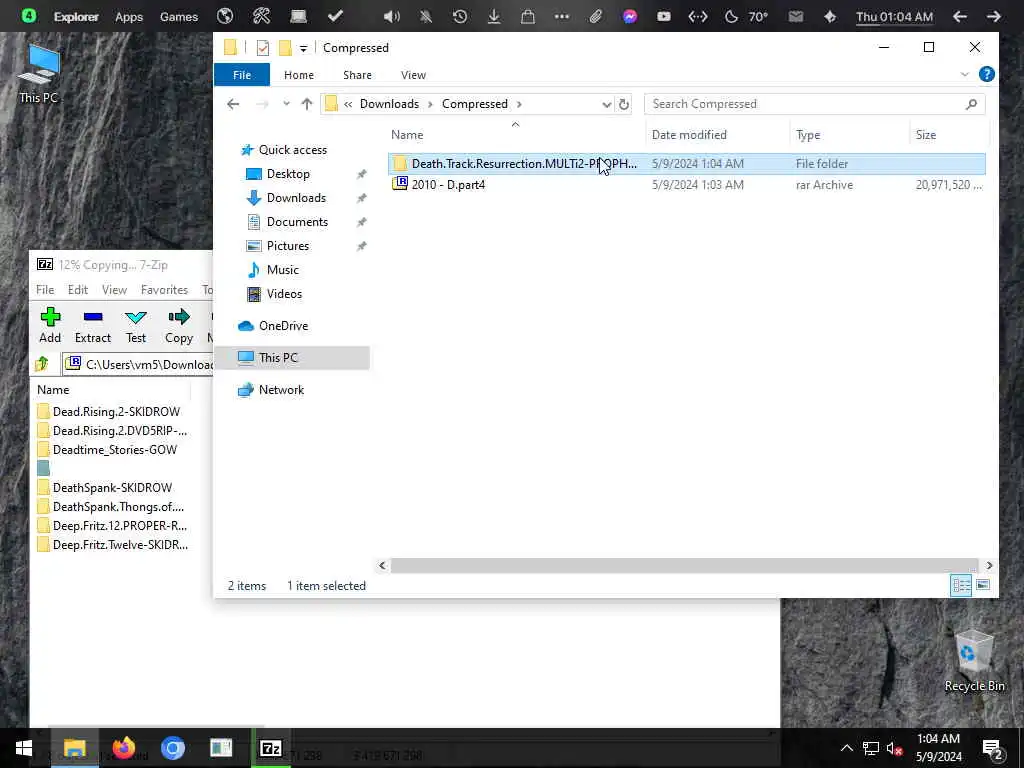Screen dimensions: 1024x768
Task: Click Properties icon in title bar
Action: click(x=263, y=48)
